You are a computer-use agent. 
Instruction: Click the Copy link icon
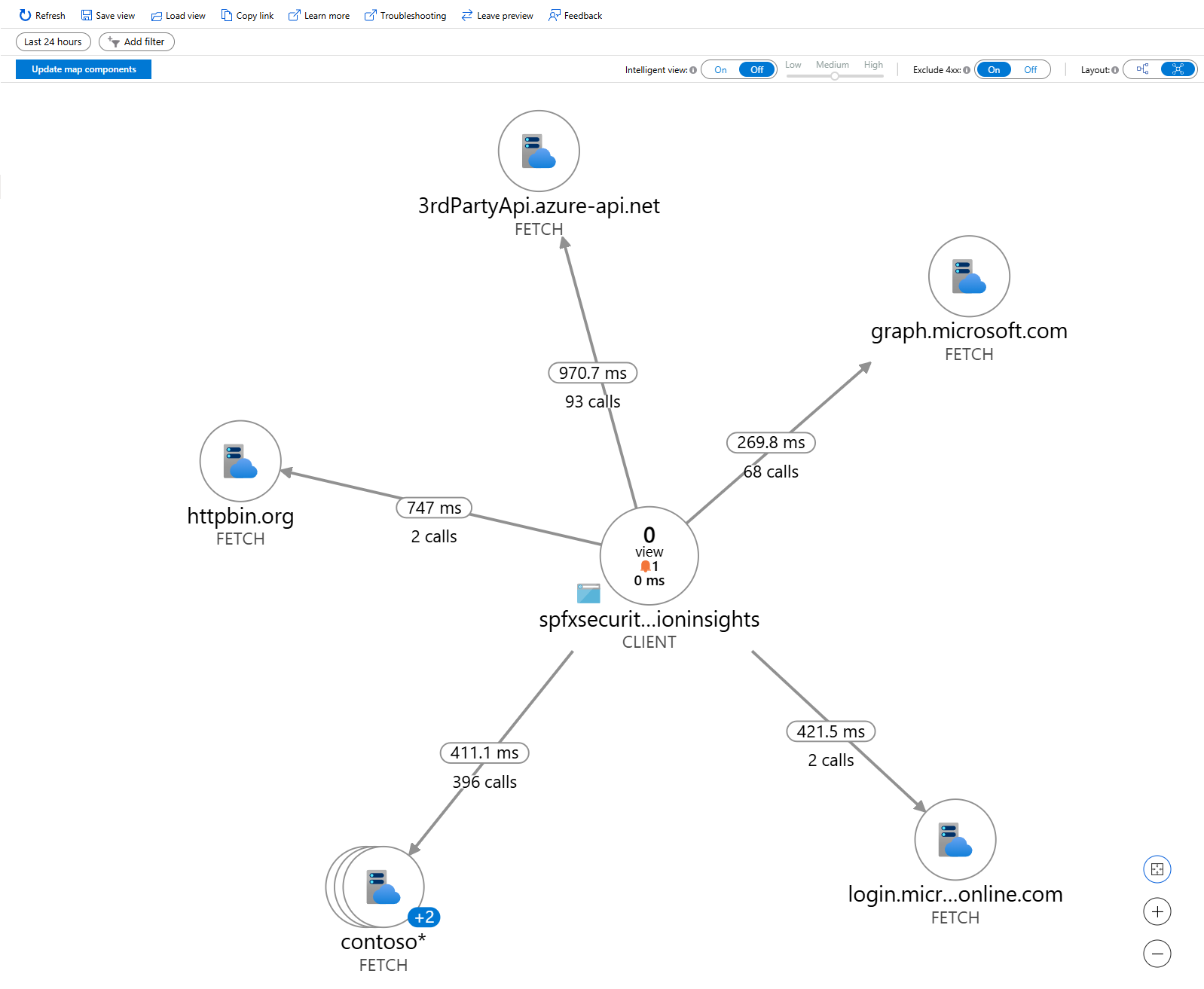(227, 15)
